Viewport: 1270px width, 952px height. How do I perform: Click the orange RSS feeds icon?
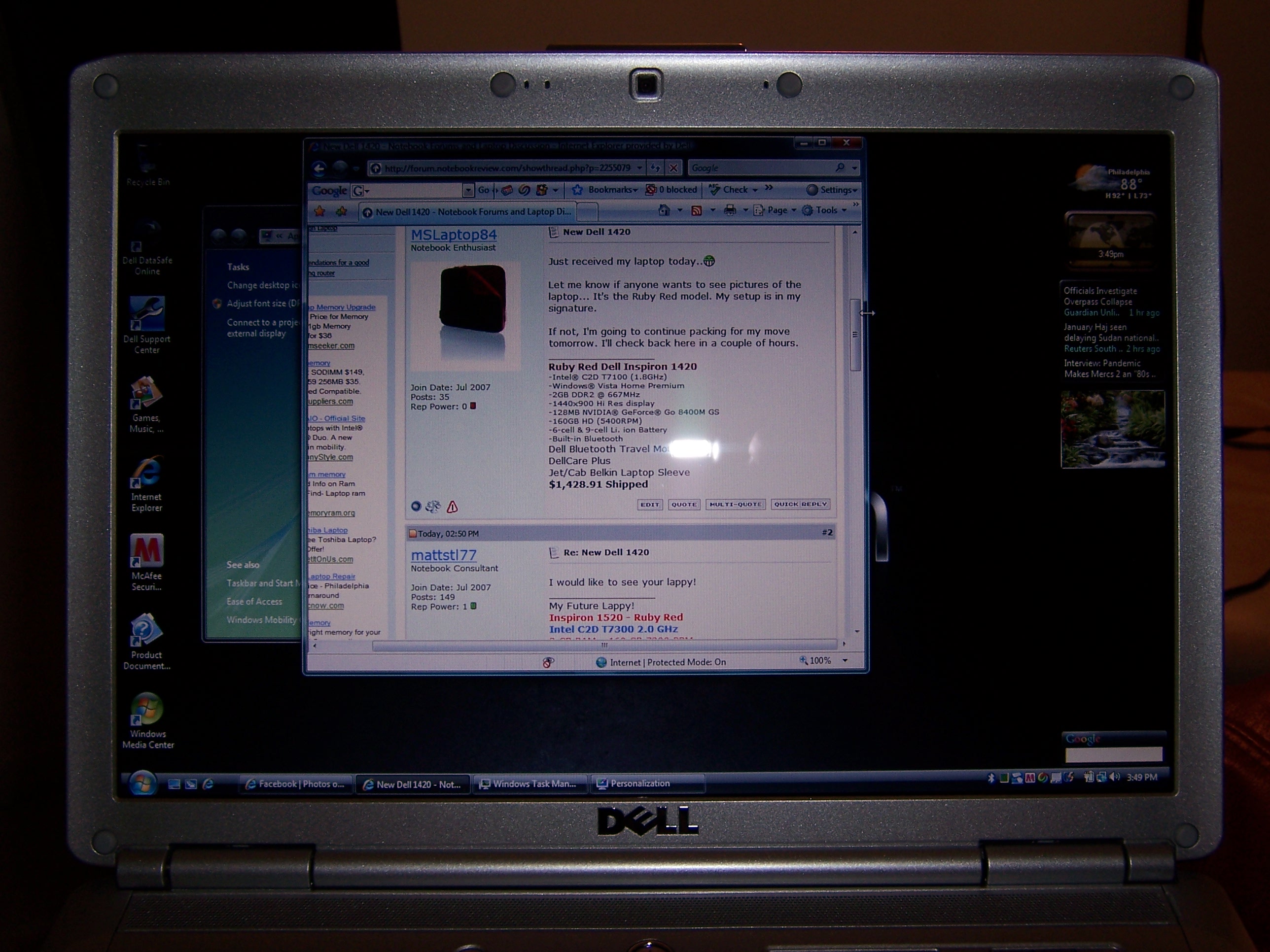(697, 210)
